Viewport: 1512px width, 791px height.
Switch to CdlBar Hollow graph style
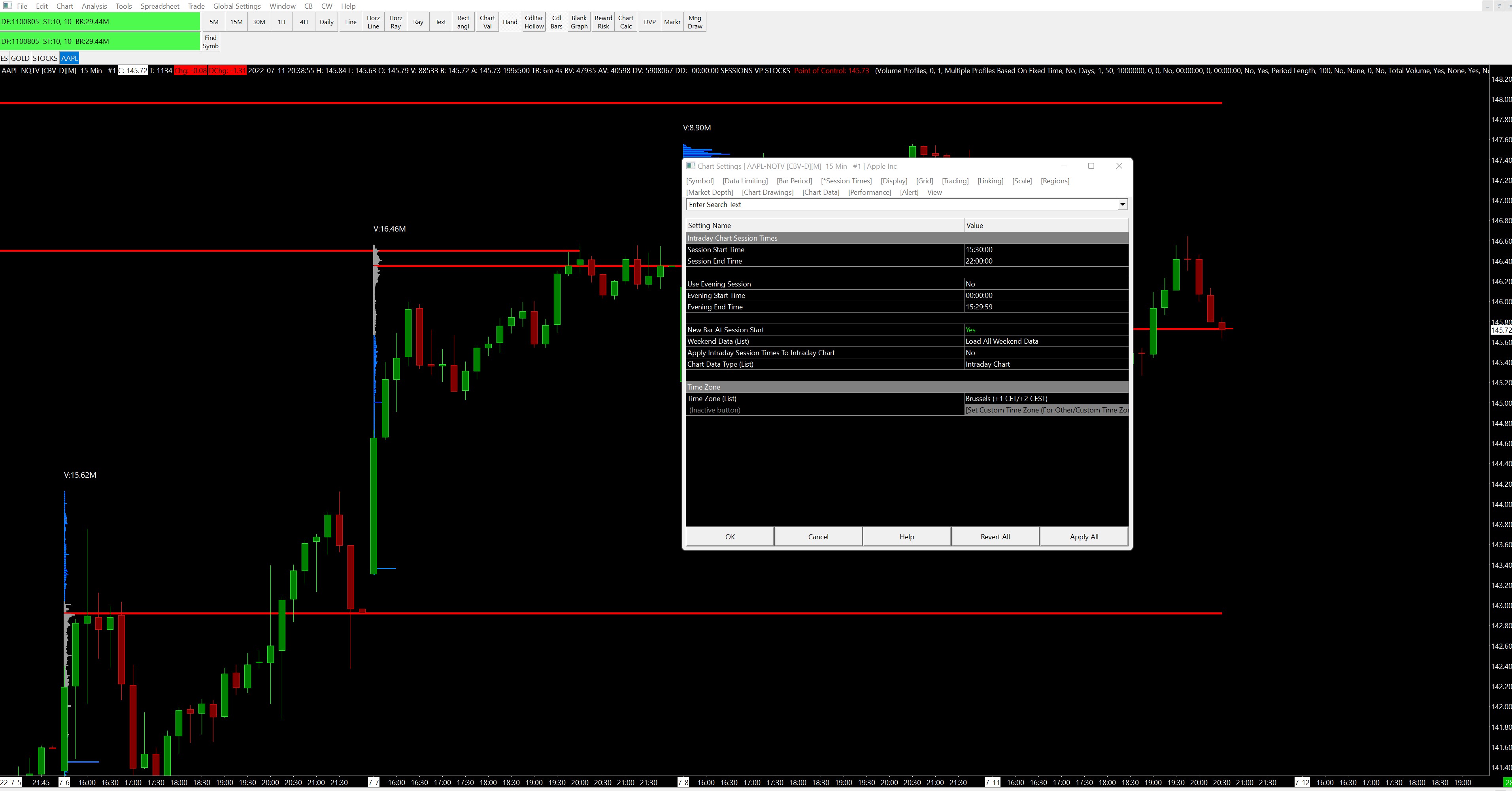[534, 22]
